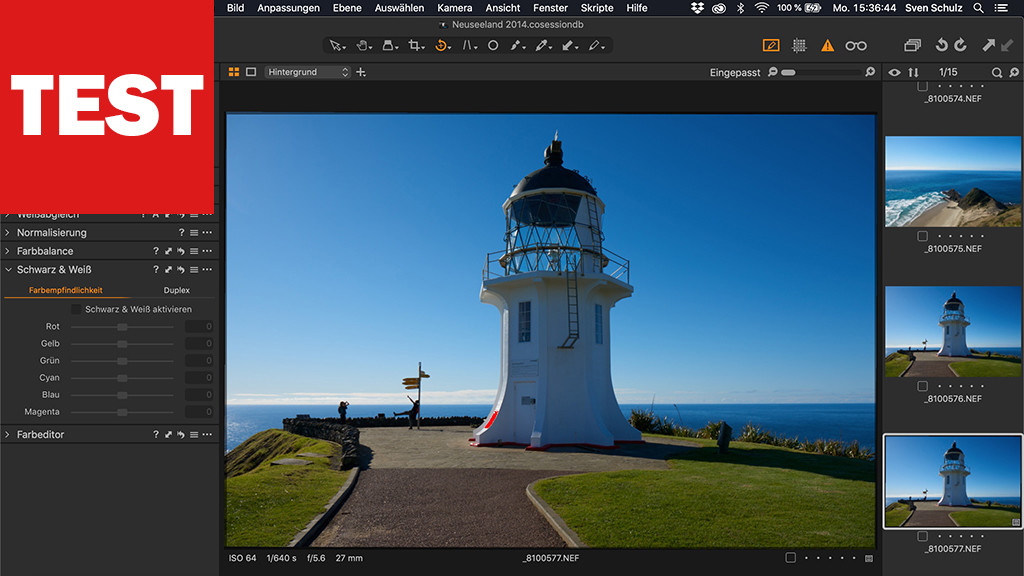
Task: Expand the Farbeditor panel
Action: click(x=7, y=434)
